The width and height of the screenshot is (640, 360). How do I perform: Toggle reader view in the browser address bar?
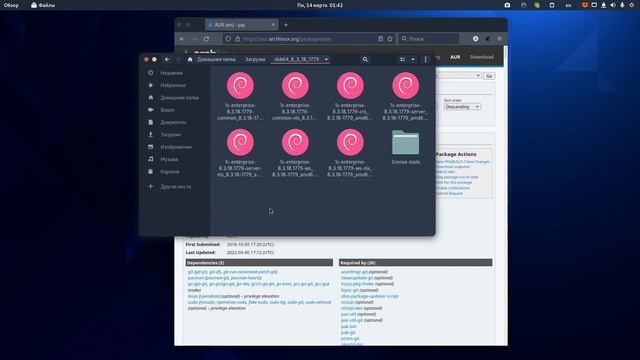point(380,39)
